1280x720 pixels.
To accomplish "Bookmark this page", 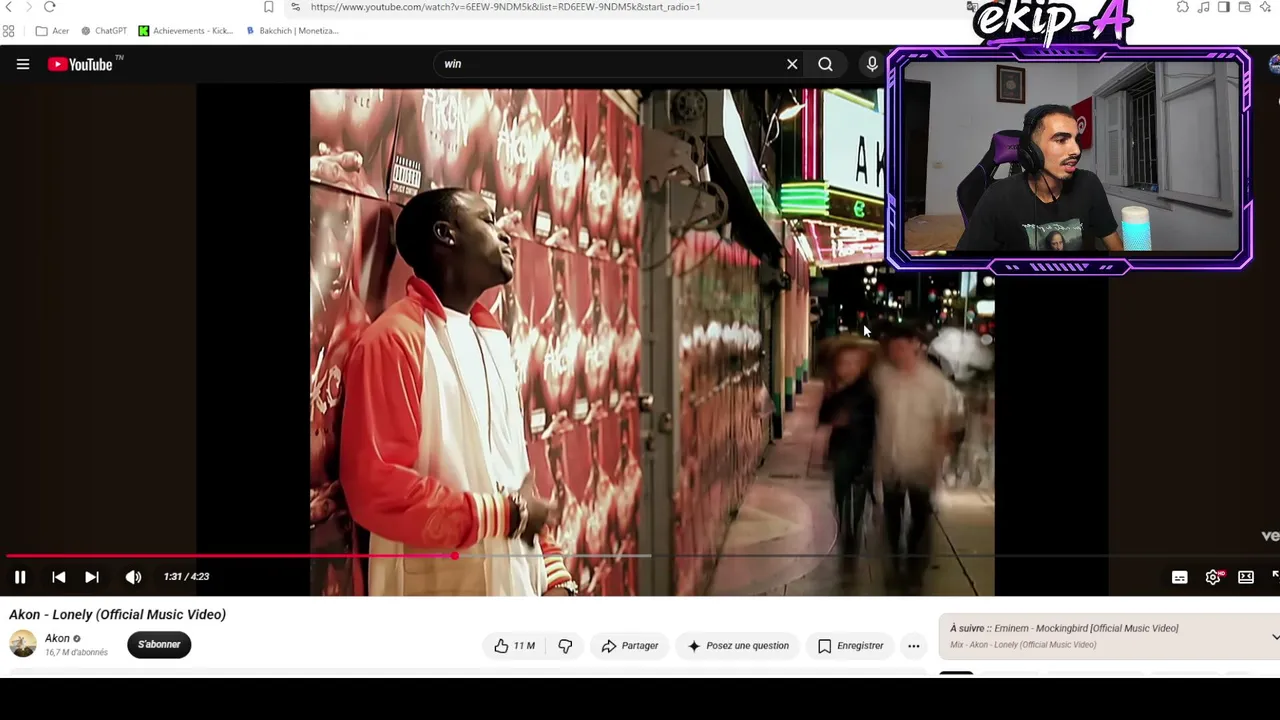I will tap(268, 7).
